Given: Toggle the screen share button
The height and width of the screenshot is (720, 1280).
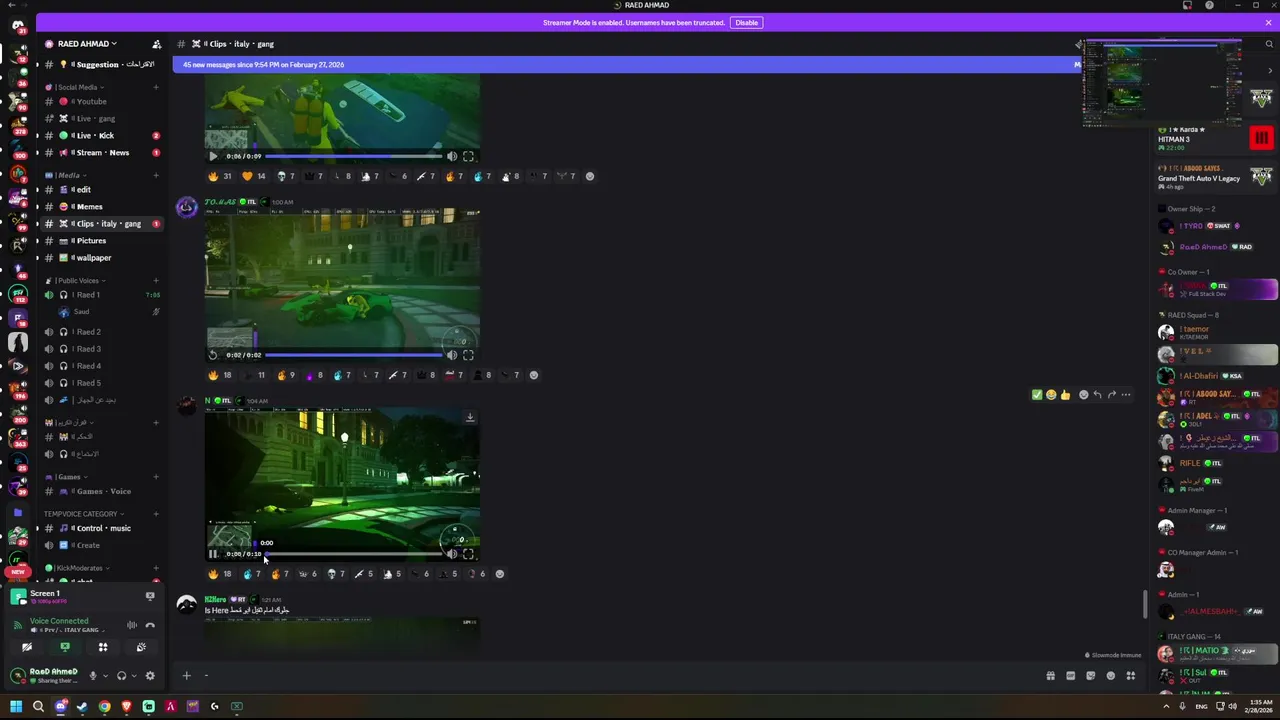Looking at the screenshot, I should click(x=65, y=647).
